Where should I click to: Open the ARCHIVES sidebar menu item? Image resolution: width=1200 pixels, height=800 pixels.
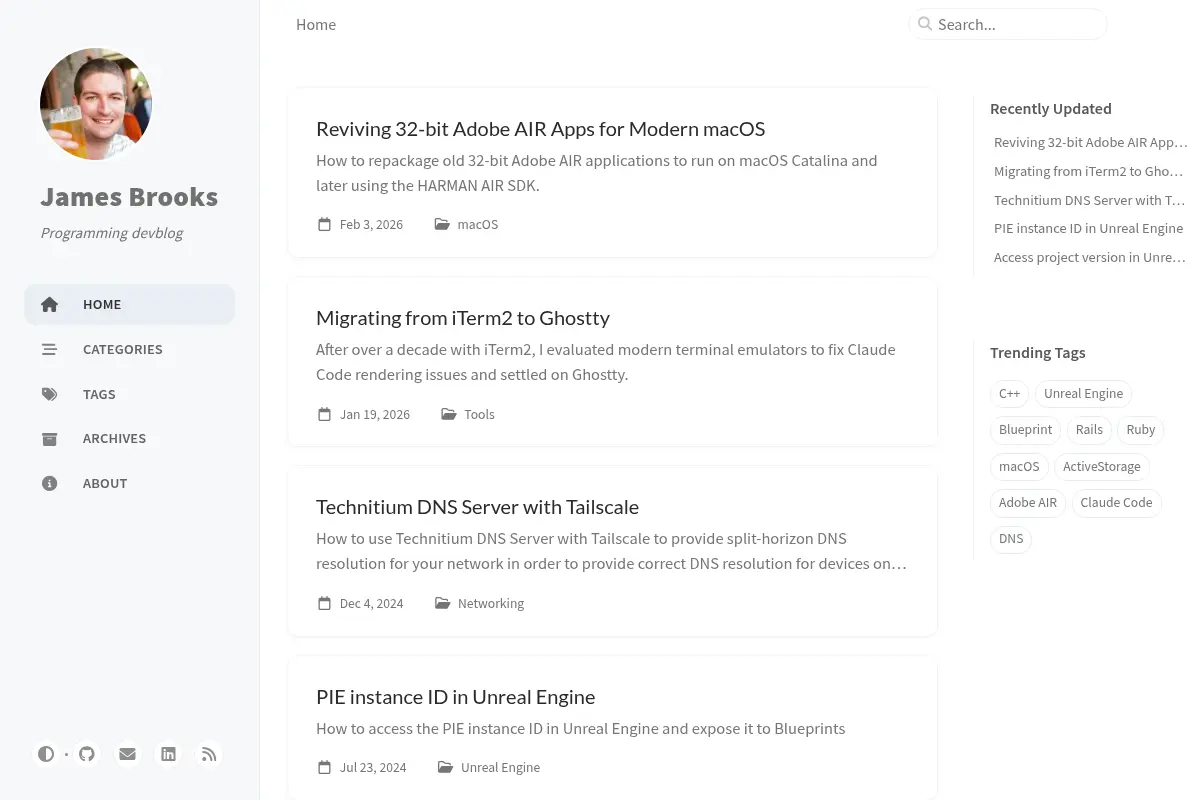click(x=129, y=438)
